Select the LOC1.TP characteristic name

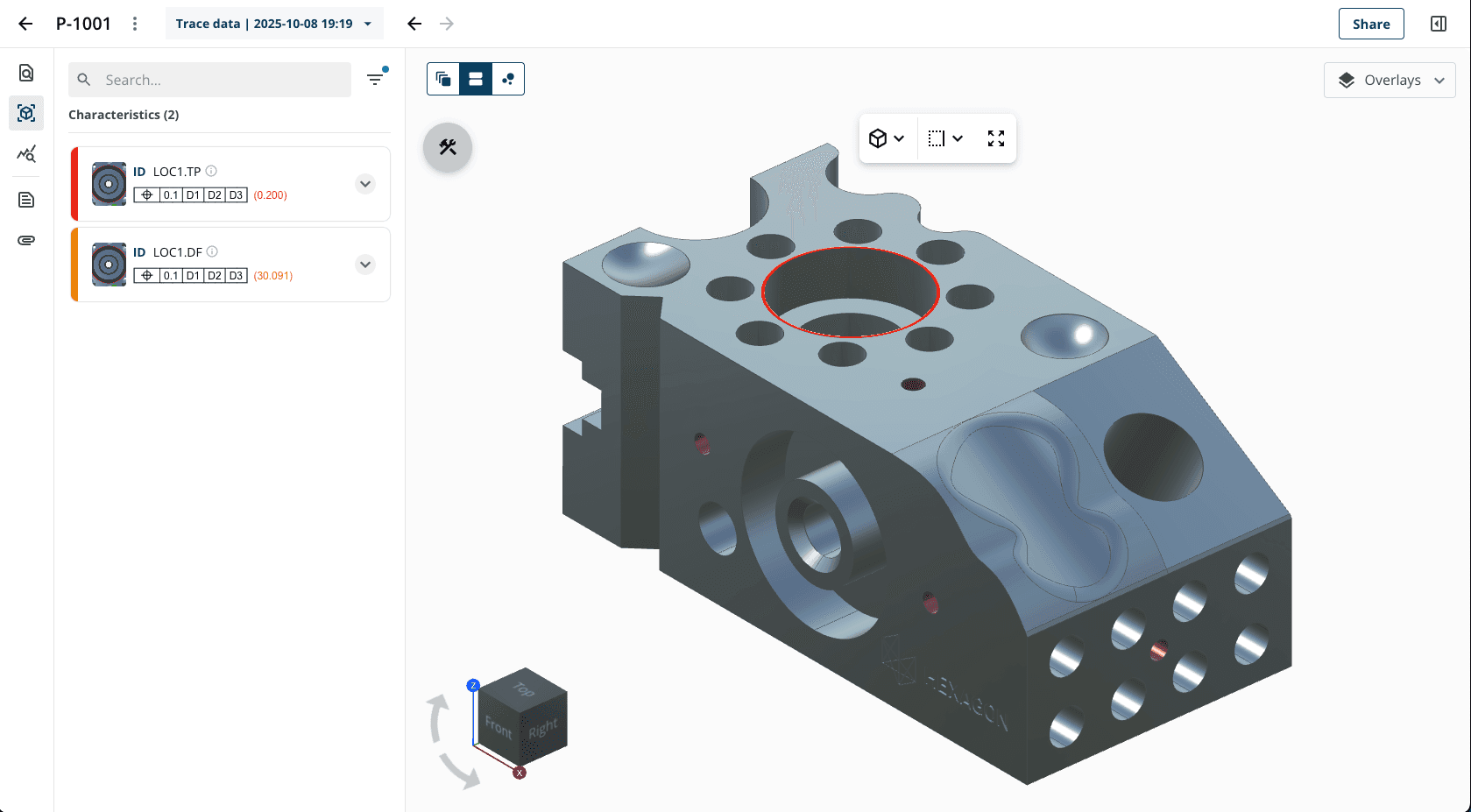click(x=177, y=172)
